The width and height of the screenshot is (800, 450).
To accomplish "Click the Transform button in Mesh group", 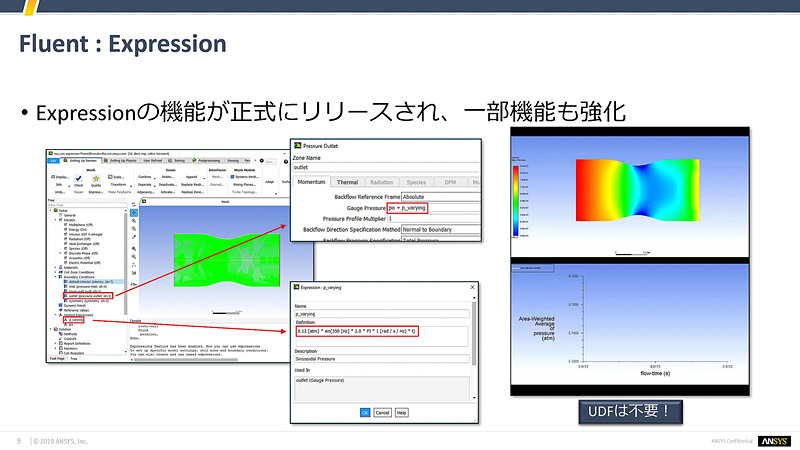I will tap(118, 185).
